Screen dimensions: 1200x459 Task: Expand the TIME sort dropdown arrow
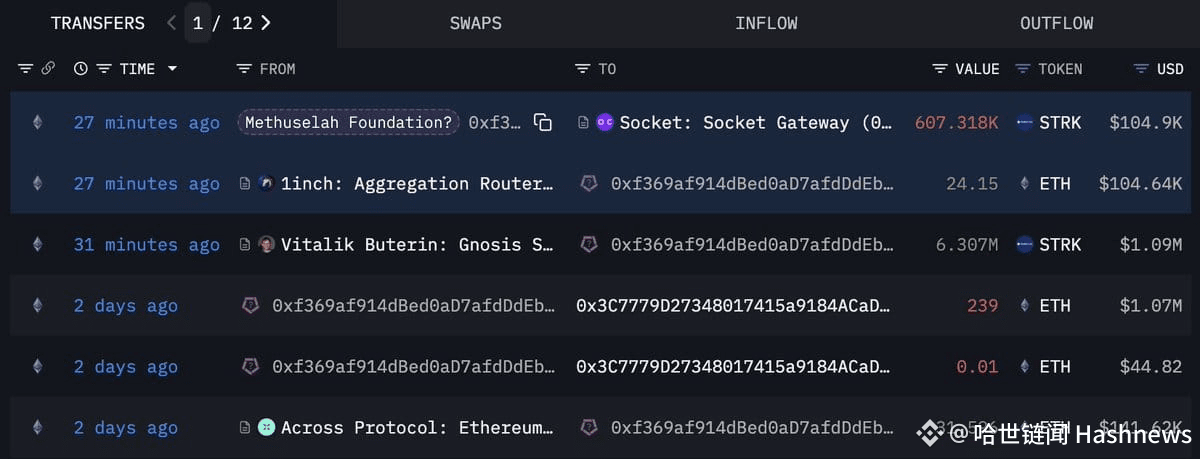click(172, 69)
